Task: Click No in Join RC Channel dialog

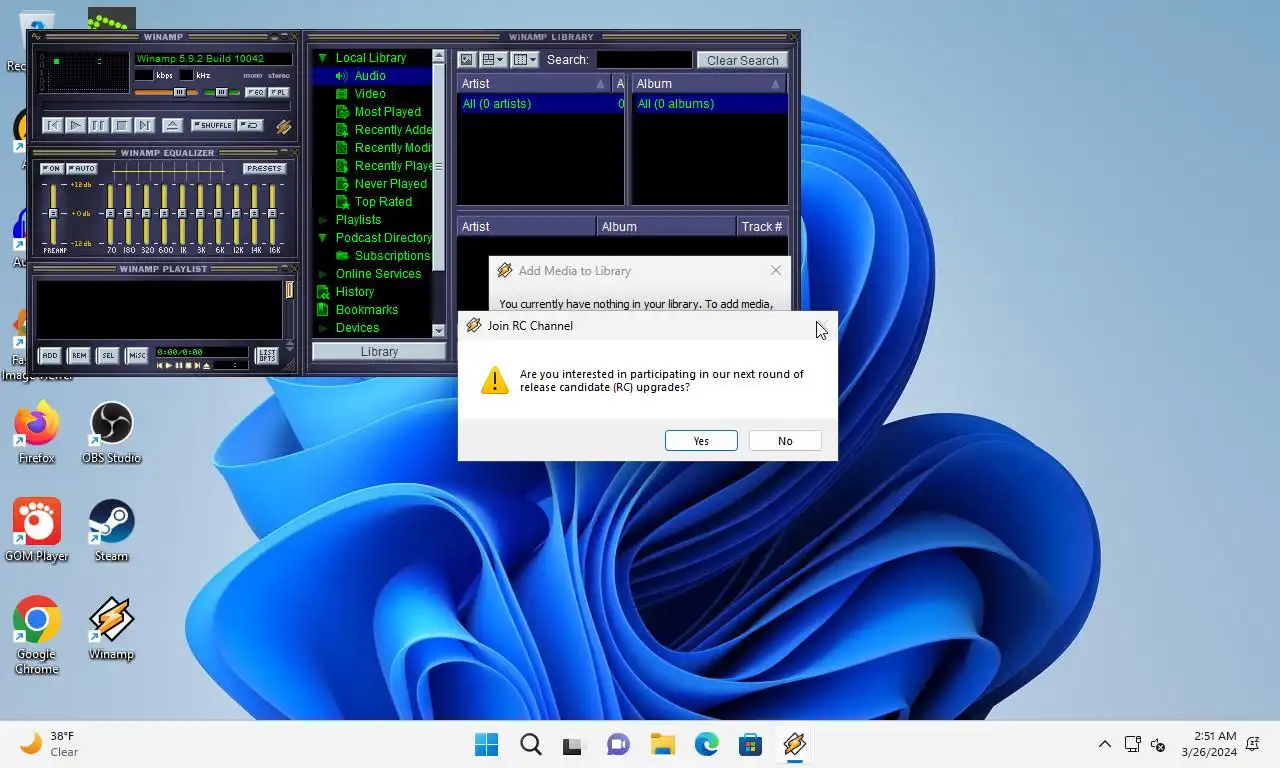Action: pos(785,441)
